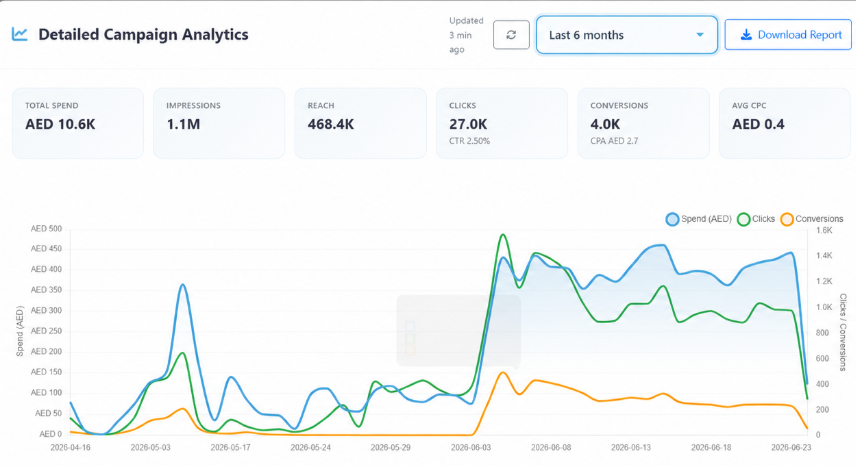856x466 pixels.
Task: Click the AED 250 y-axis label
Action: pos(46,331)
